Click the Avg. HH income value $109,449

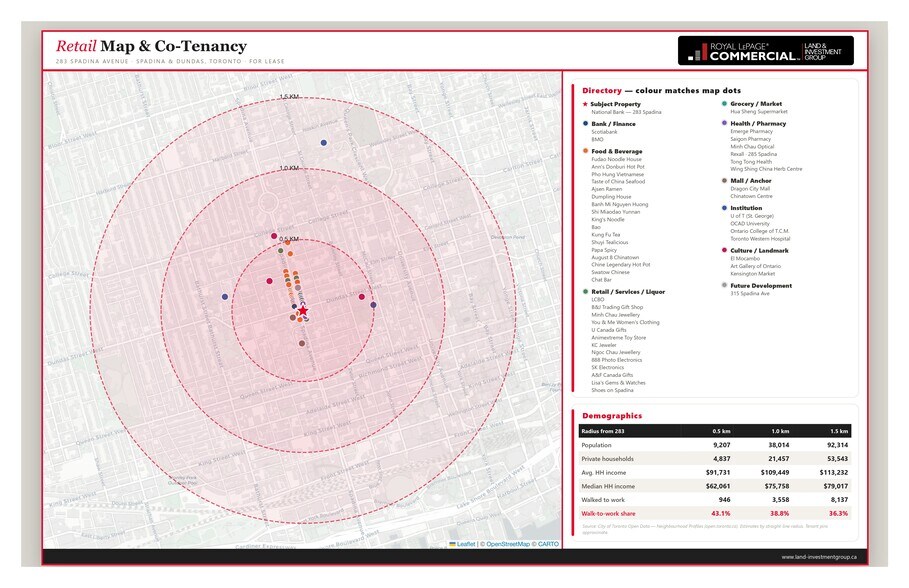pos(775,473)
